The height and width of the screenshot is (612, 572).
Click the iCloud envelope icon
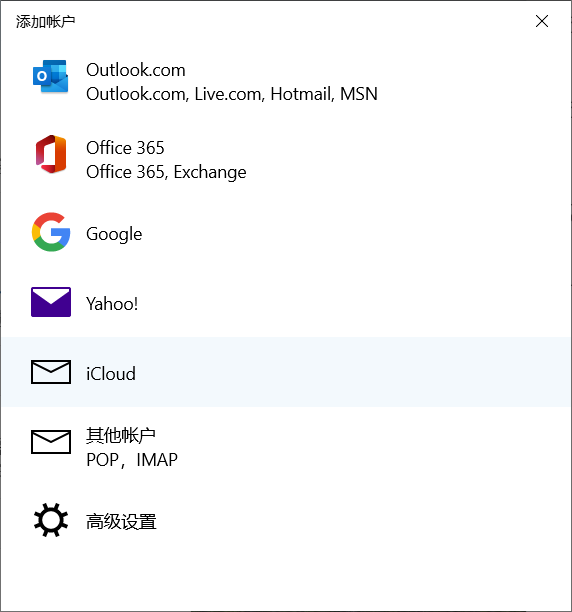click(51, 372)
